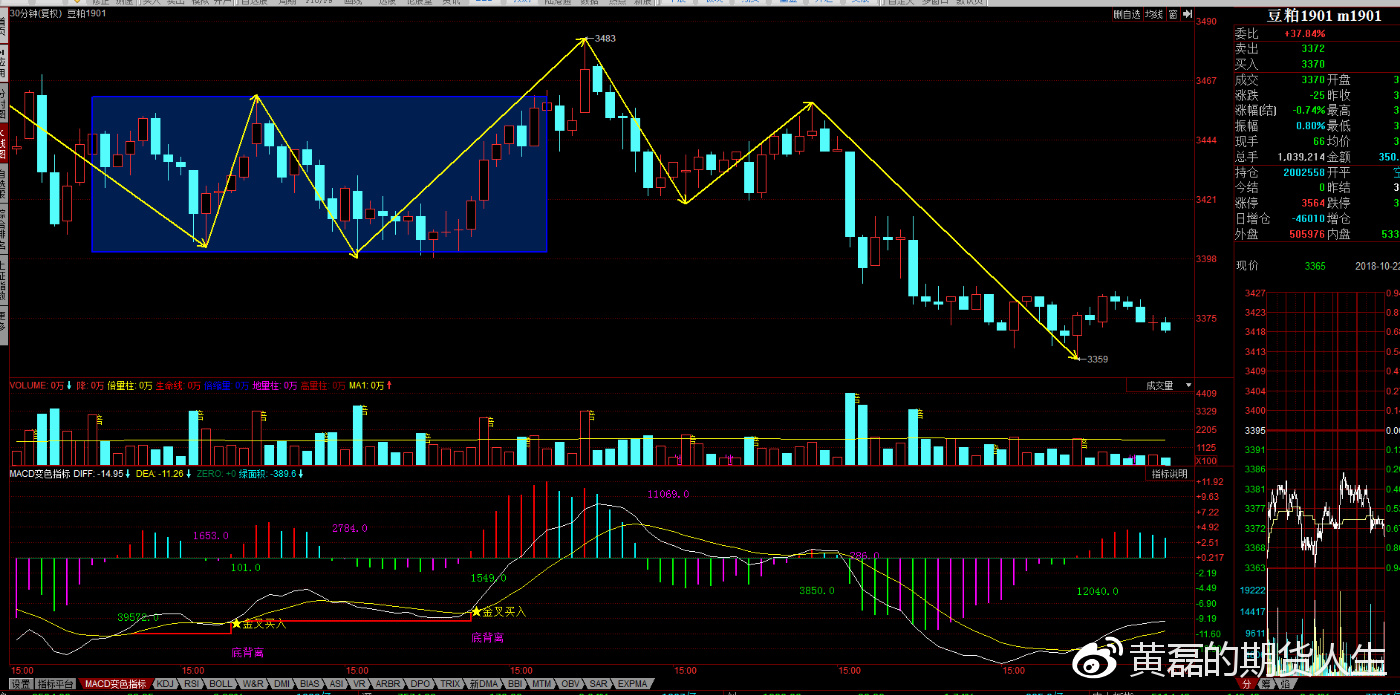1400x695 pixels.
Task: Switch to the EXPMA indicator tab
Action: pyautogui.click(x=632, y=685)
